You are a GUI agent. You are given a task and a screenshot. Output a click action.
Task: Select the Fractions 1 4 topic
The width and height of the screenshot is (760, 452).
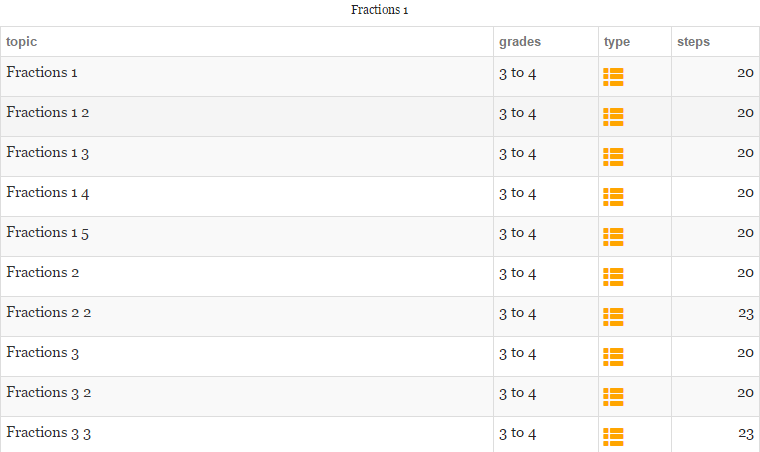click(x=48, y=192)
